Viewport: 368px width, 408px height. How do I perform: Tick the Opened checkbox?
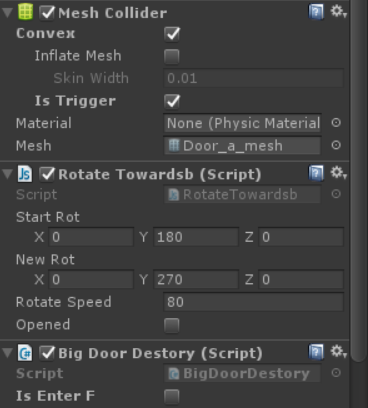point(172,325)
